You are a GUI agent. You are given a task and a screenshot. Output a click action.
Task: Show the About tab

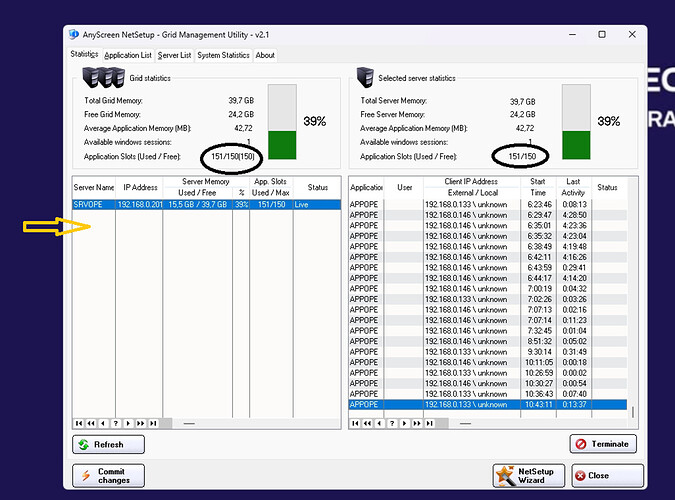coord(265,55)
